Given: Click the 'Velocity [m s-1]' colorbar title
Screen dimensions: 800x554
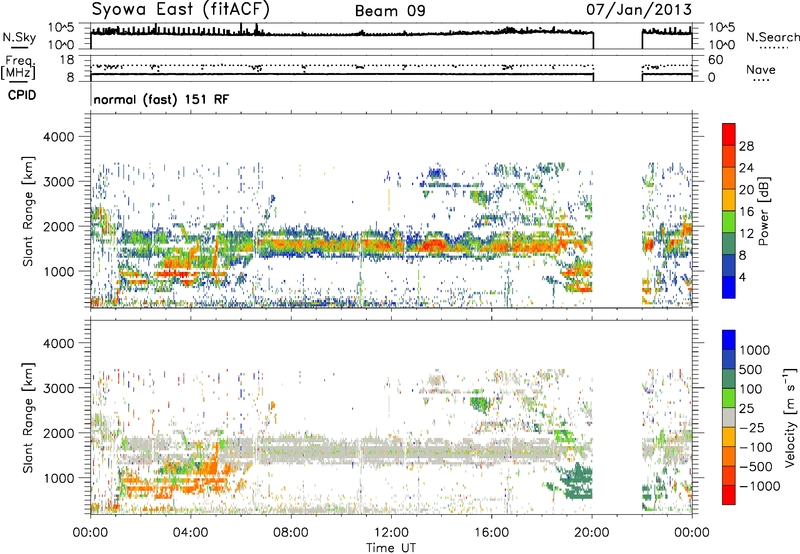Looking at the screenshot, I should tap(791, 417).
